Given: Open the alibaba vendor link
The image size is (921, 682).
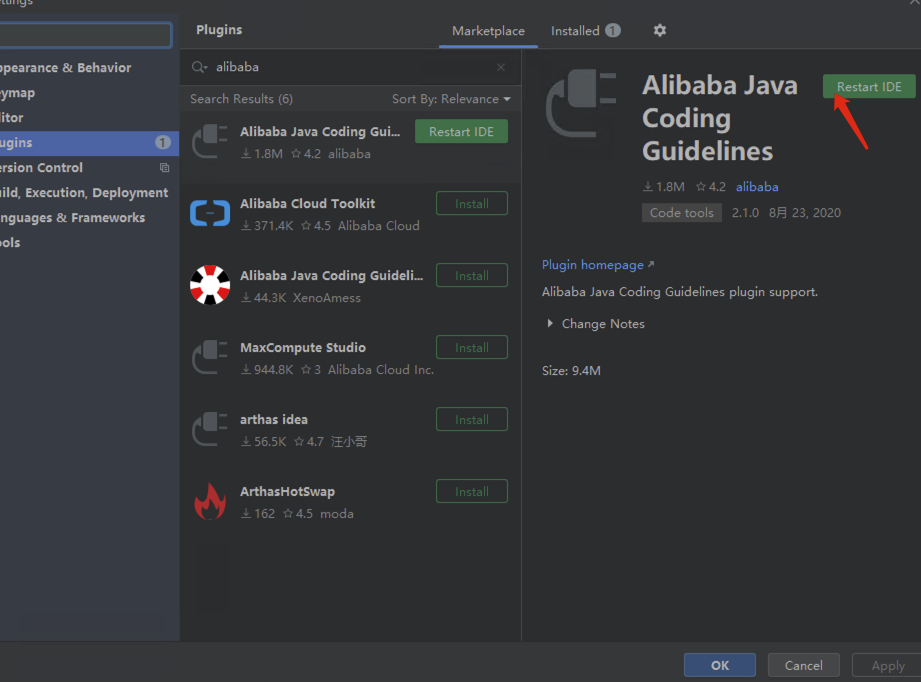Looking at the screenshot, I should tap(757, 187).
